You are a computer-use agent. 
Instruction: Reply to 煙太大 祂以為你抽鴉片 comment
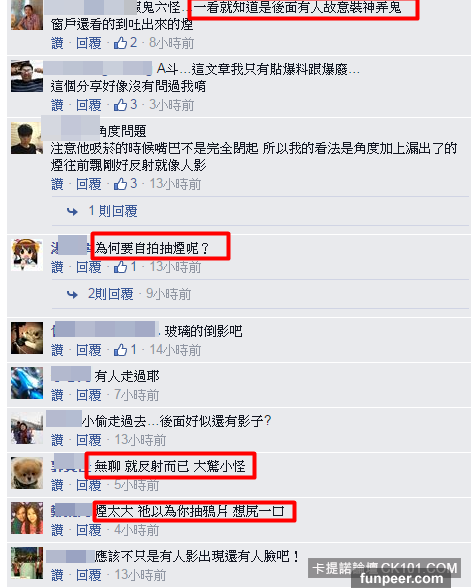point(89,530)
